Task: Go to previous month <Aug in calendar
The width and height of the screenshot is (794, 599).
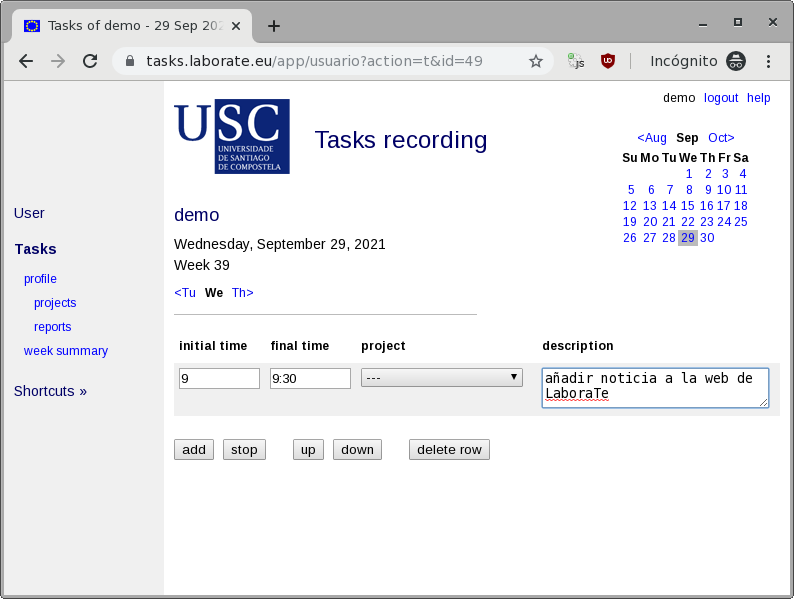Action: (652, 138)
